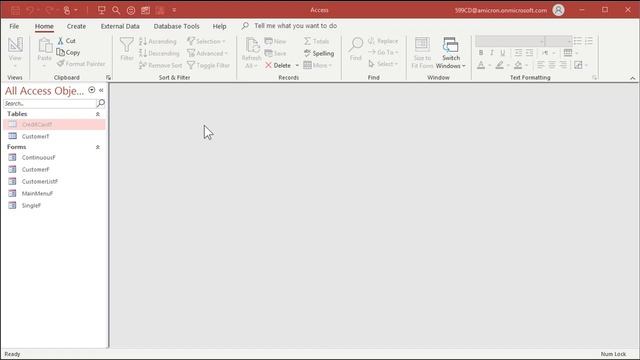Click the red X Delete command
The width and height of the screenshot is (640, 360).
(x=278, y=65)
